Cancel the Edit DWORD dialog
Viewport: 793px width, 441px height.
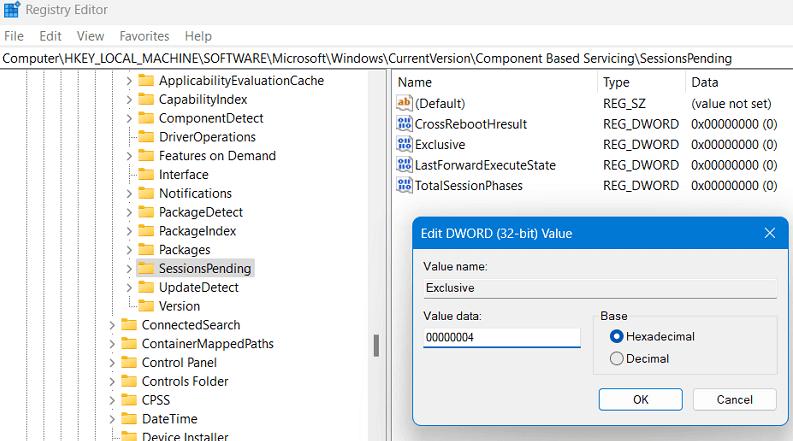[734, 400]
